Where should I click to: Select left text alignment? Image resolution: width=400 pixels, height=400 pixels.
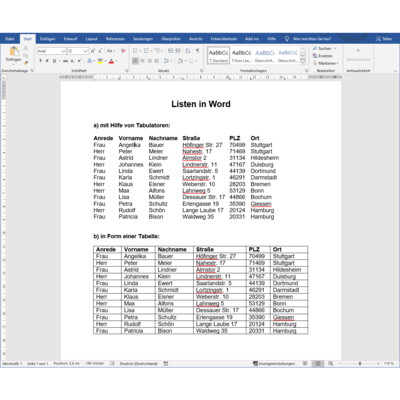click(x=135, y=61)
